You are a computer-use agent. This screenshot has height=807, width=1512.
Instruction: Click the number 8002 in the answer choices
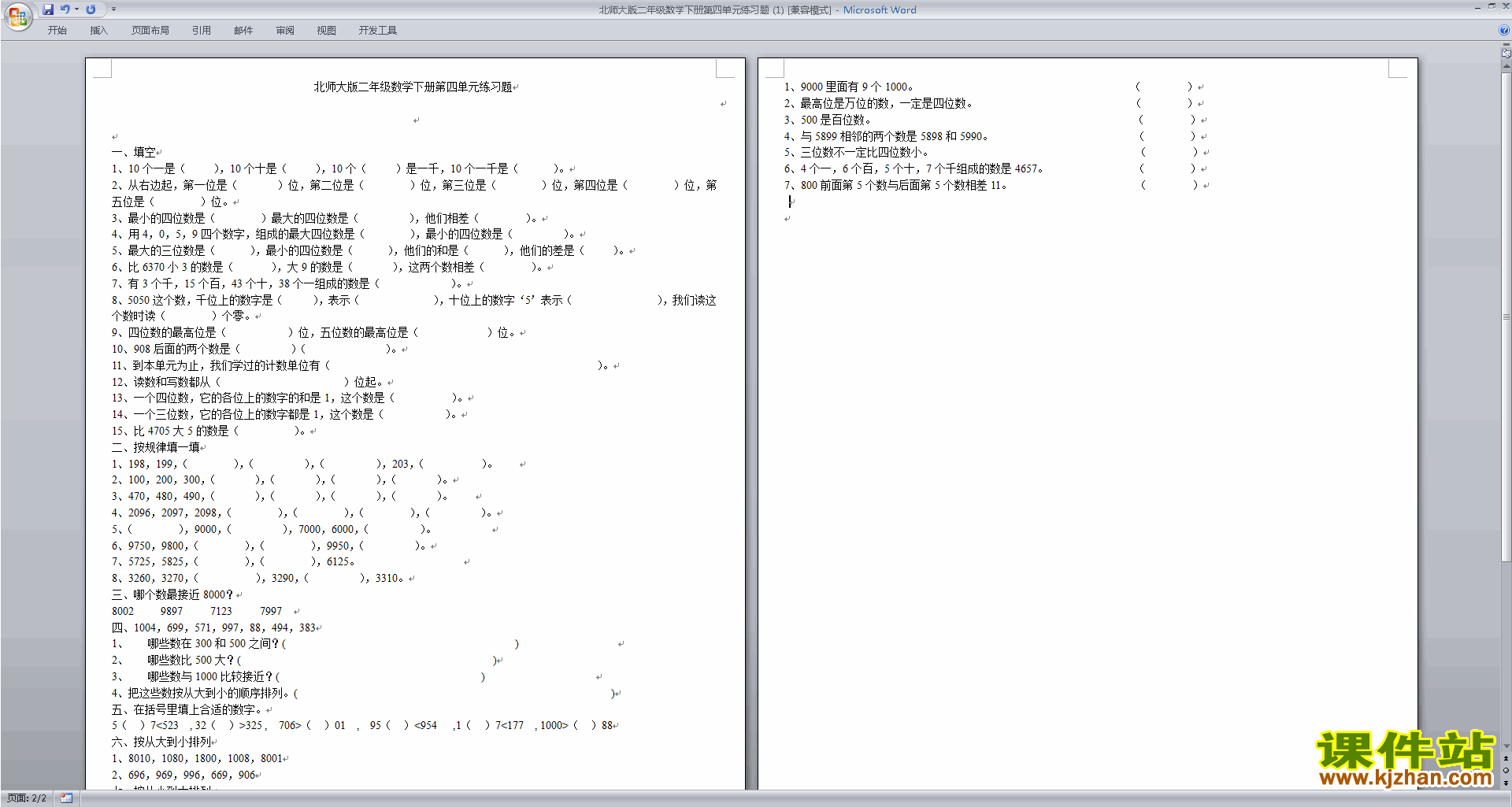(x=123, y=611)
